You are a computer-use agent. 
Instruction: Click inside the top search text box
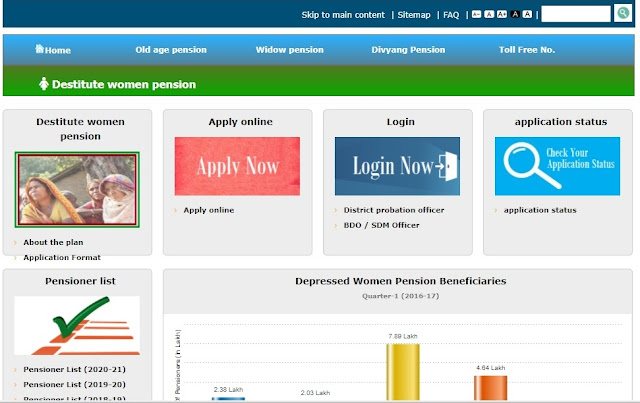[x=576, y=14]
